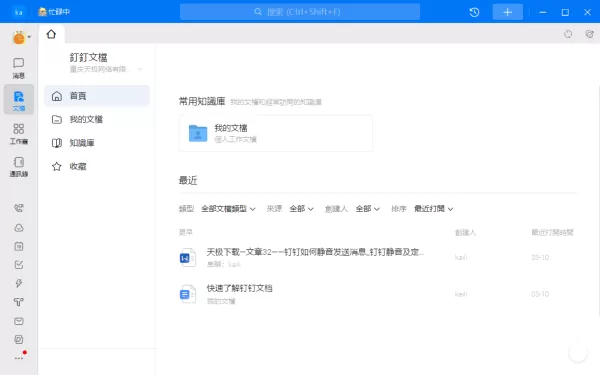Click the stacked pages icon above the more dots
This screenshot has height=375, width=600.
(x=18, y=339)
